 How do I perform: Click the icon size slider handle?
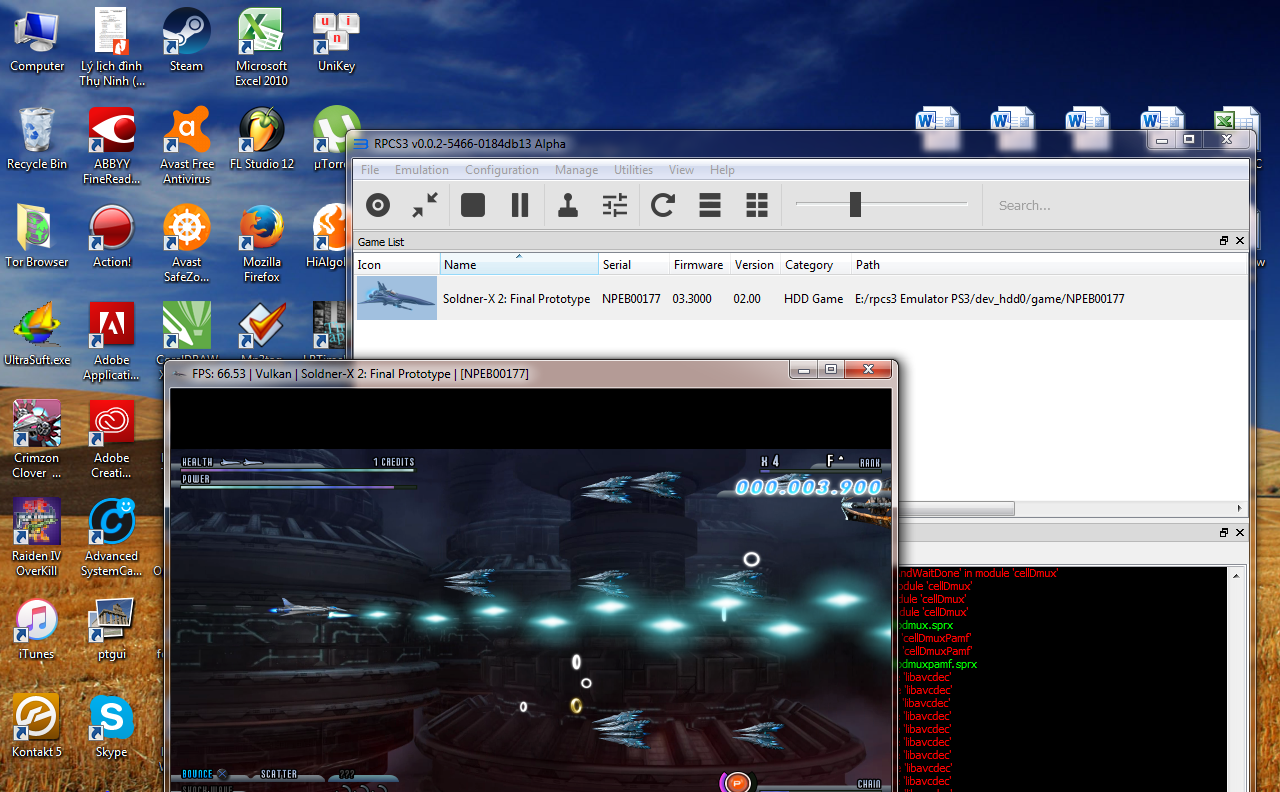pyautogui.click(x=855, y=205)
